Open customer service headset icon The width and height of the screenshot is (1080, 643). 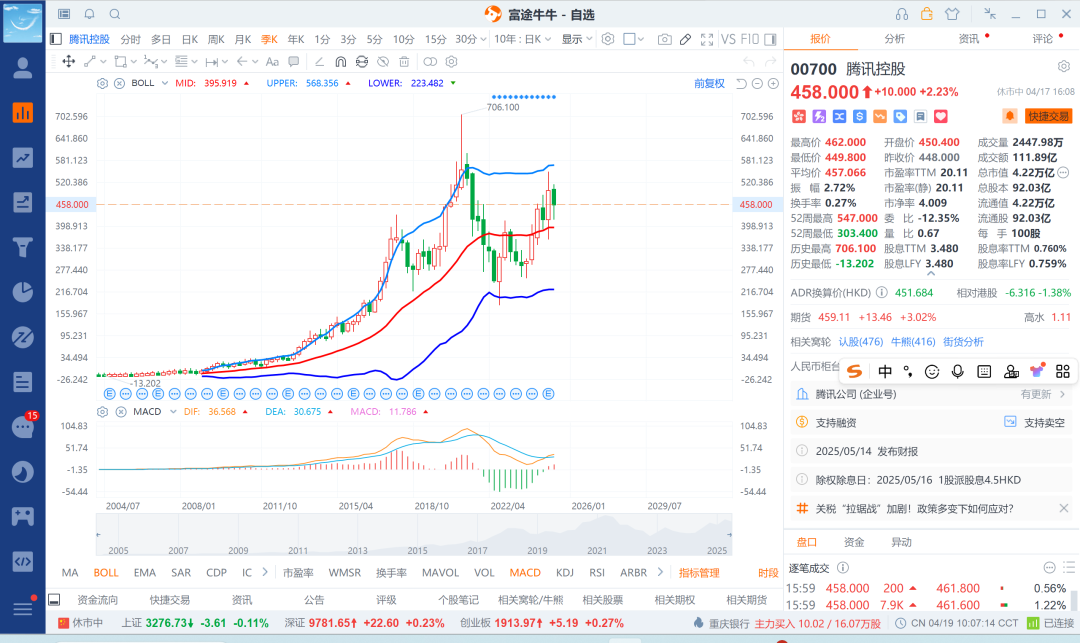(x=902, y=14)
